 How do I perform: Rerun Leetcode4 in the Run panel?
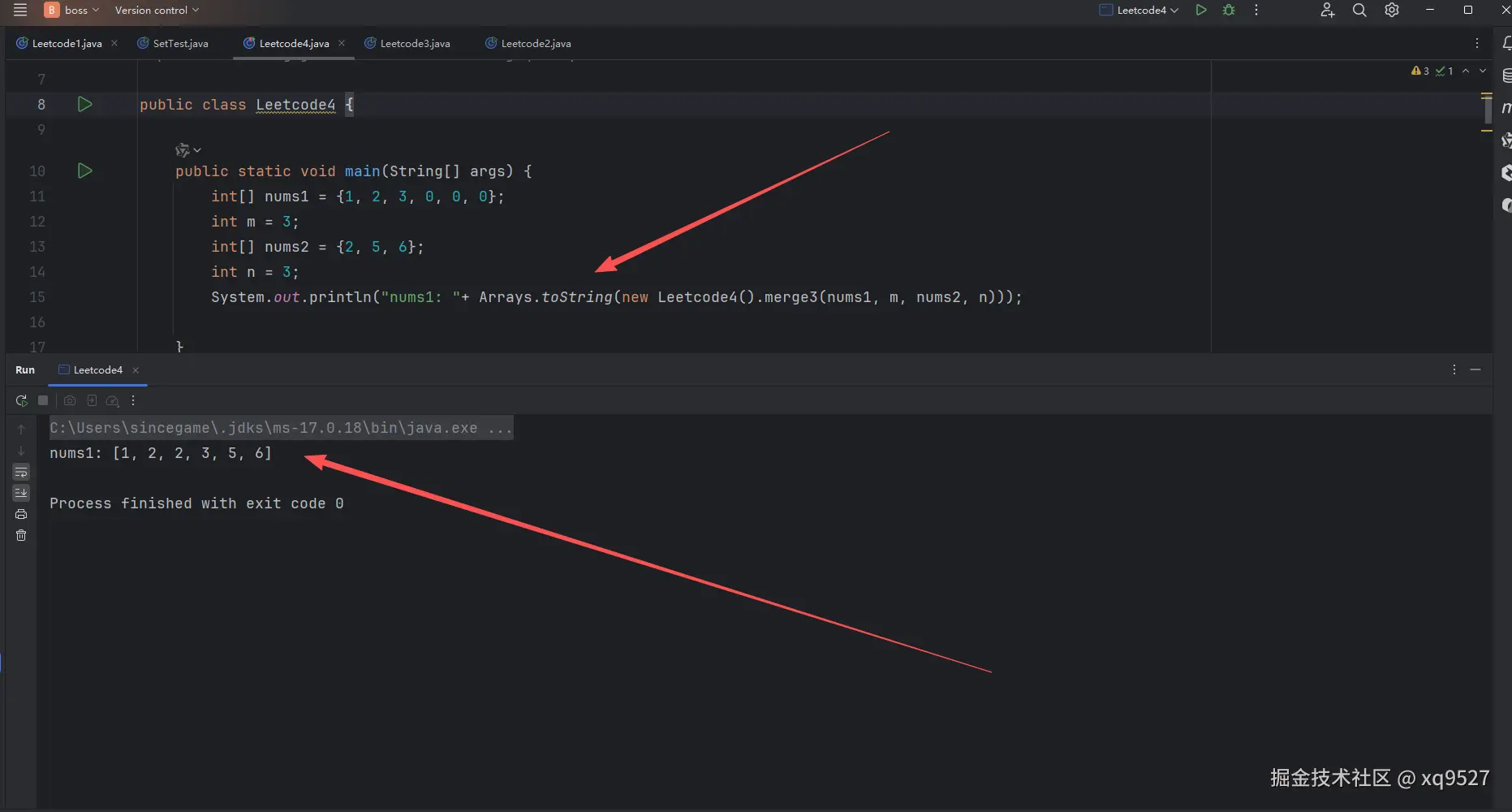[x=21, y=400]
